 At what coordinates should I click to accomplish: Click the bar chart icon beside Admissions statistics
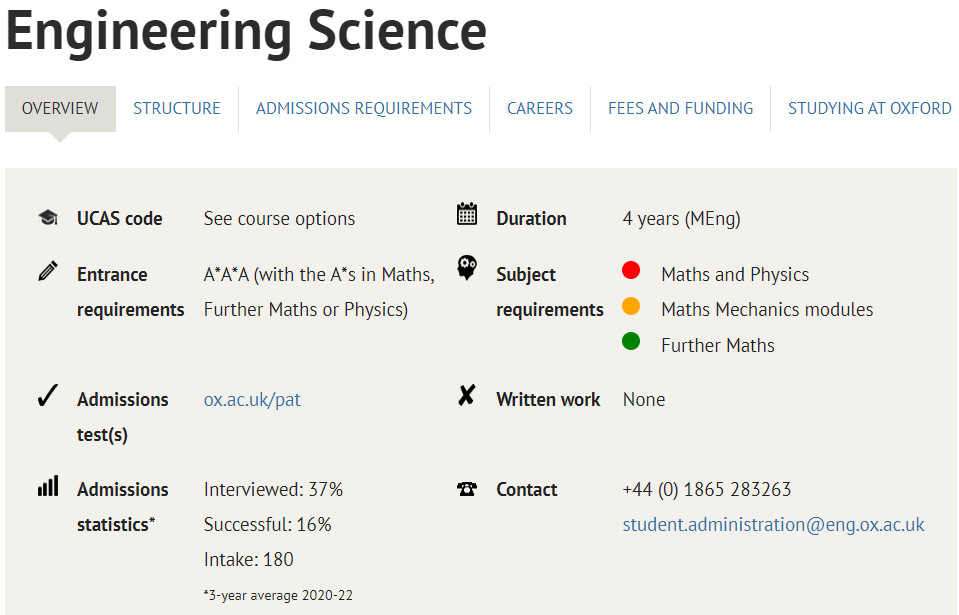tap(48, 486)
